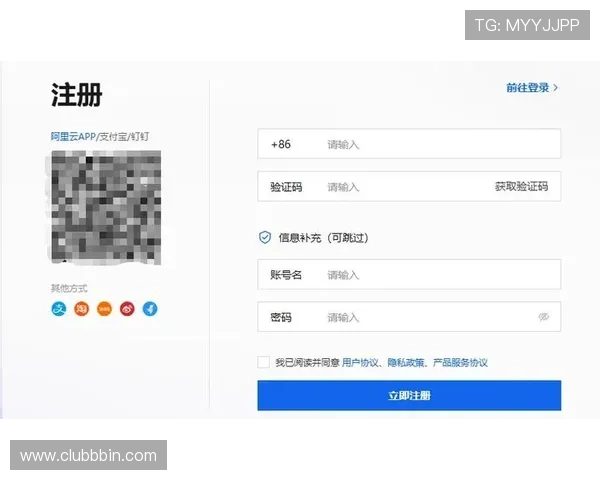
Task: Submit with the 立即注册 button
Action: click(x=409, y=395)
